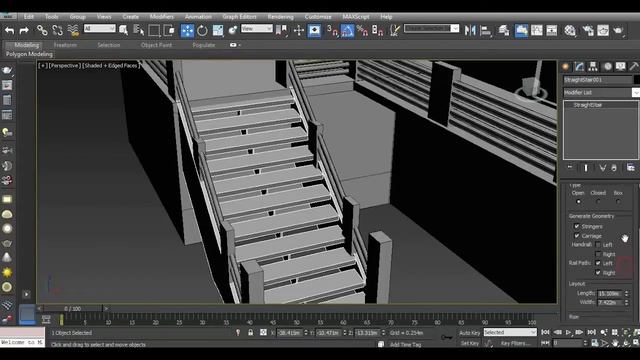Click the Auto Key button
Viewport: 640px width, 360px height.
click(x=469, y=333)
